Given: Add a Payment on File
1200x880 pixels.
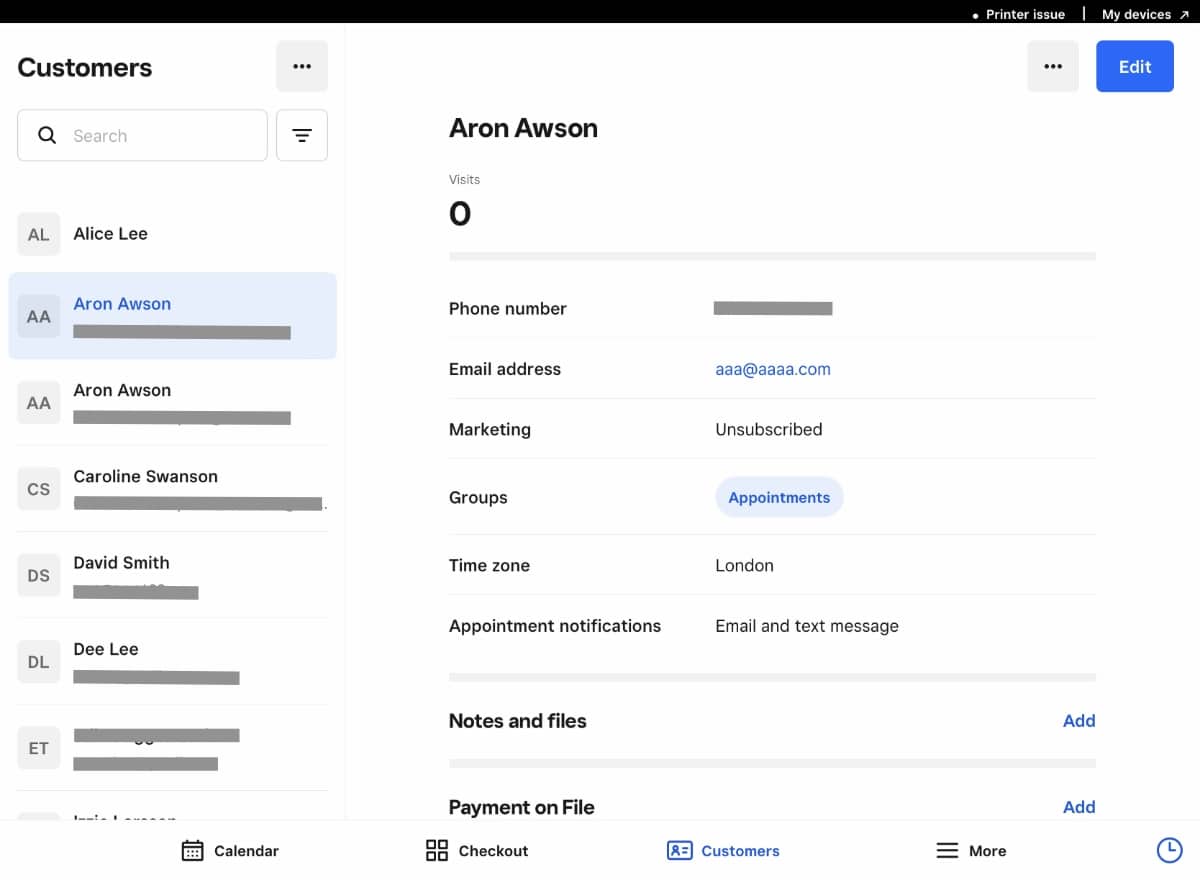Looking at the screenshot, I should [x=1079, y=807].
